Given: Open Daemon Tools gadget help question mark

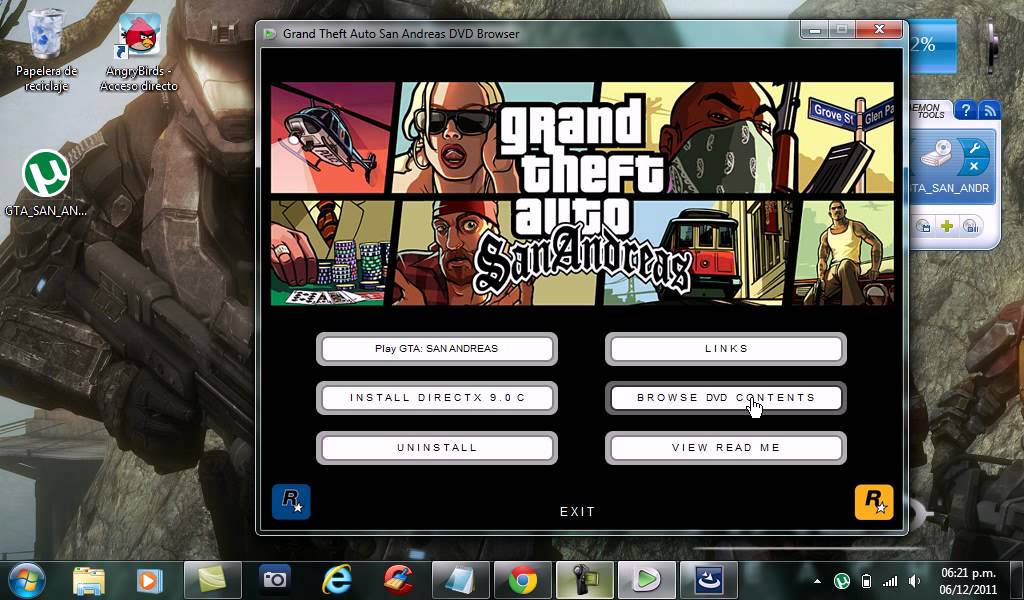Looking at the screenshot, I should click(x=965, y=110).
